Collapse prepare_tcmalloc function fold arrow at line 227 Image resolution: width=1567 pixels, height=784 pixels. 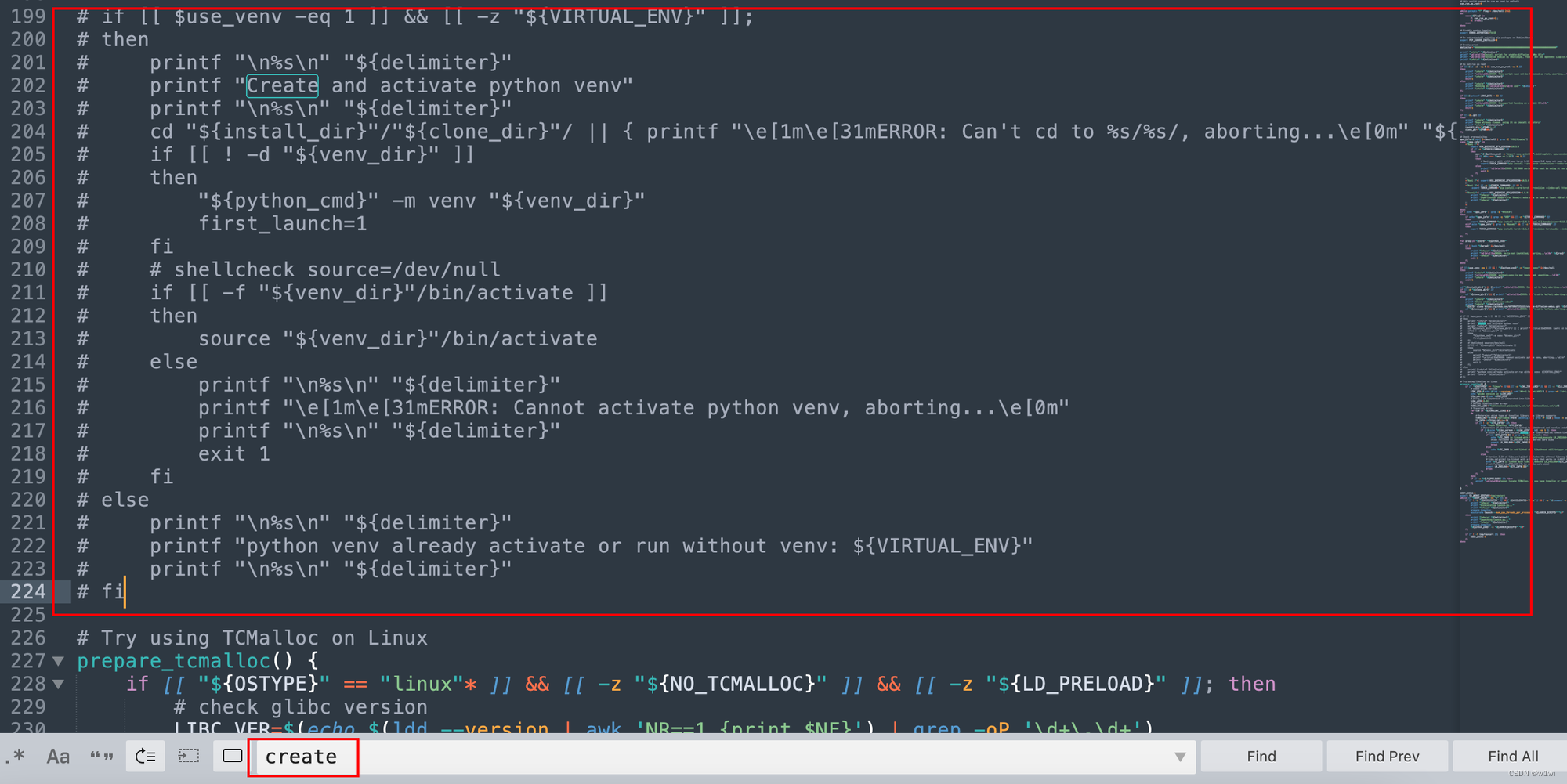[58, 661]
